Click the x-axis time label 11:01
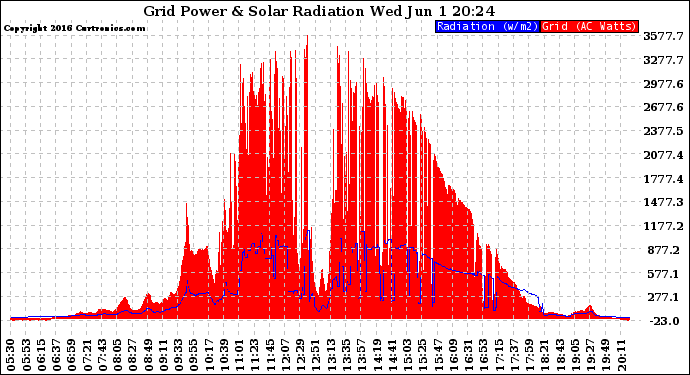 coord(240,355)
